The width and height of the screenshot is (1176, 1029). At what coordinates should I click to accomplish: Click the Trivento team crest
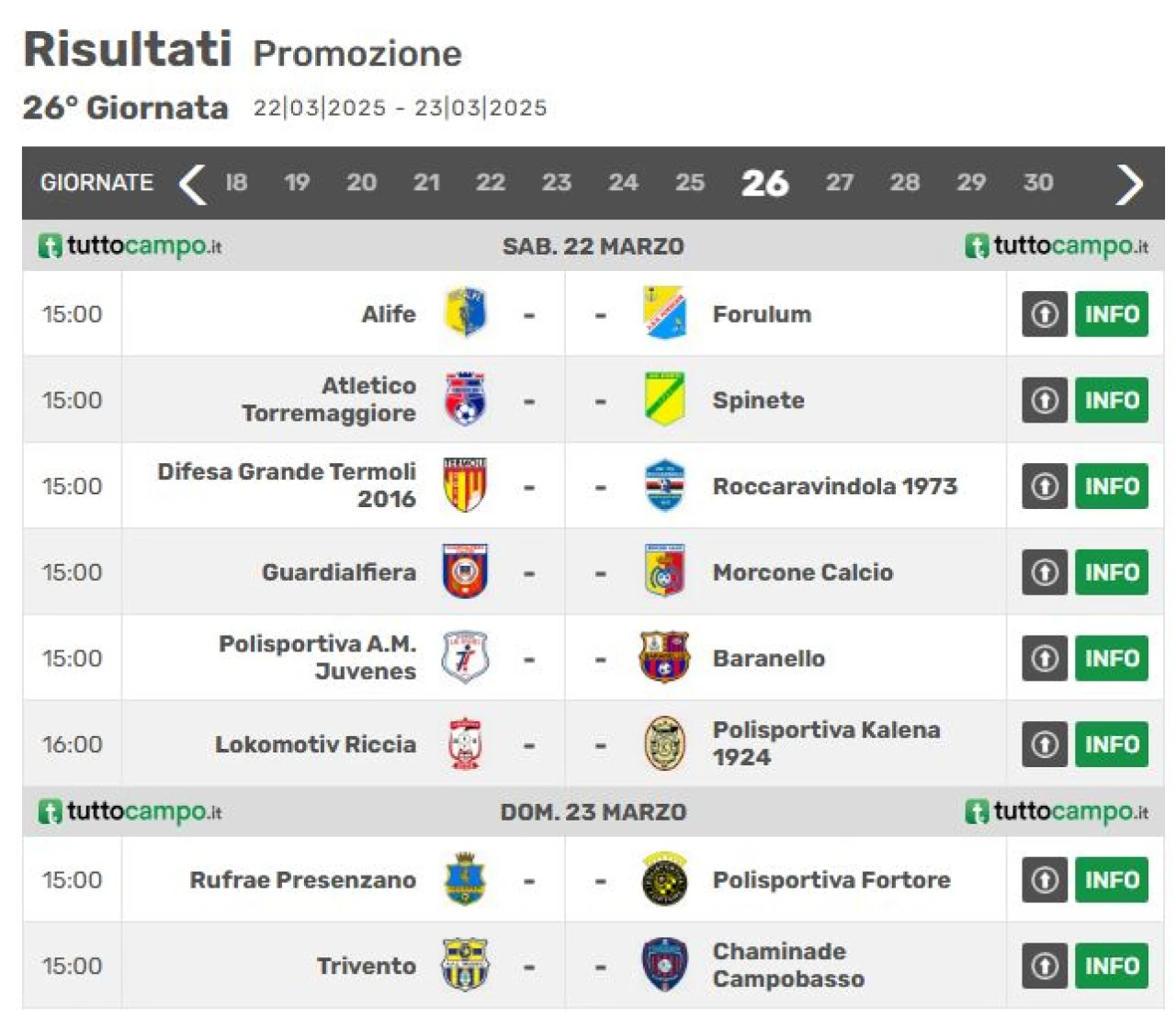(465, 965)
